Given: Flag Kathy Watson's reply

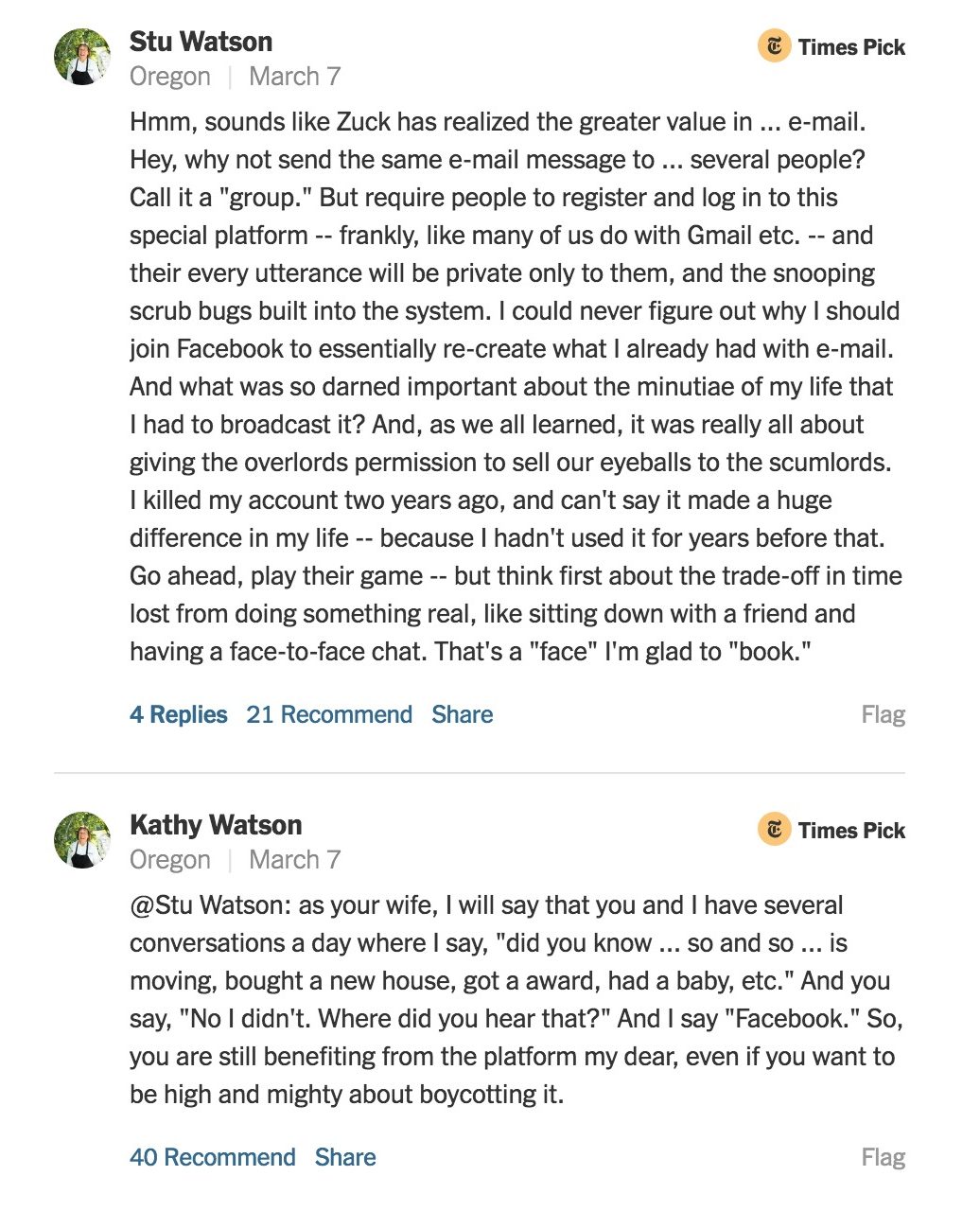Looking at the screenshot, I should pyautogui.click(x=884, y=1157).
